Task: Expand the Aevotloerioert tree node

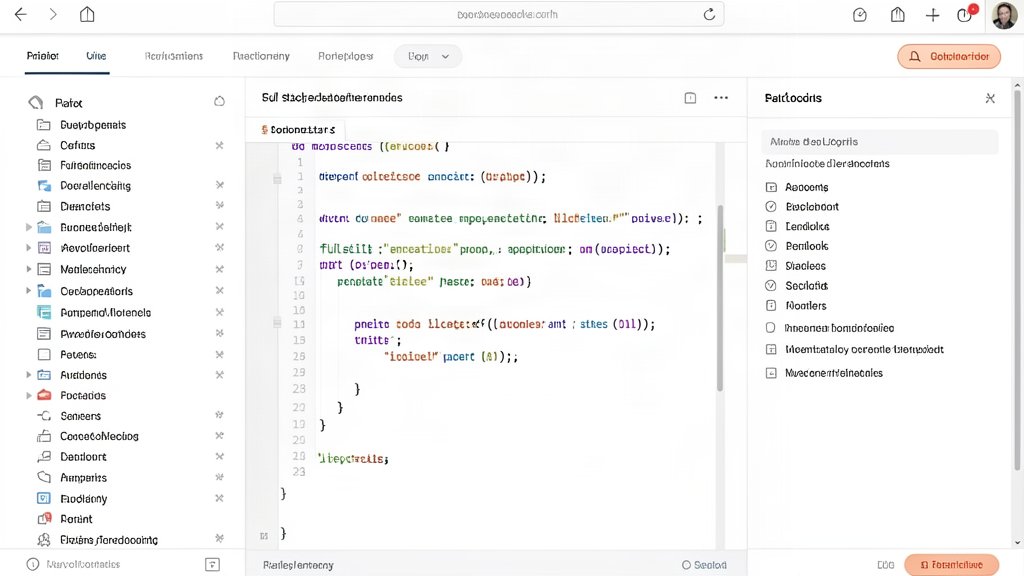Action: pos(28,248)
